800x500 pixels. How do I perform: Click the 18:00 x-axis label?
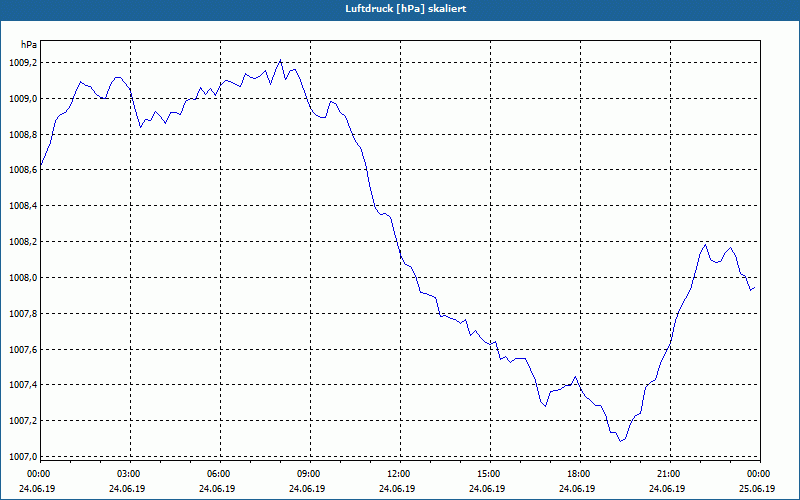point(580,474)
